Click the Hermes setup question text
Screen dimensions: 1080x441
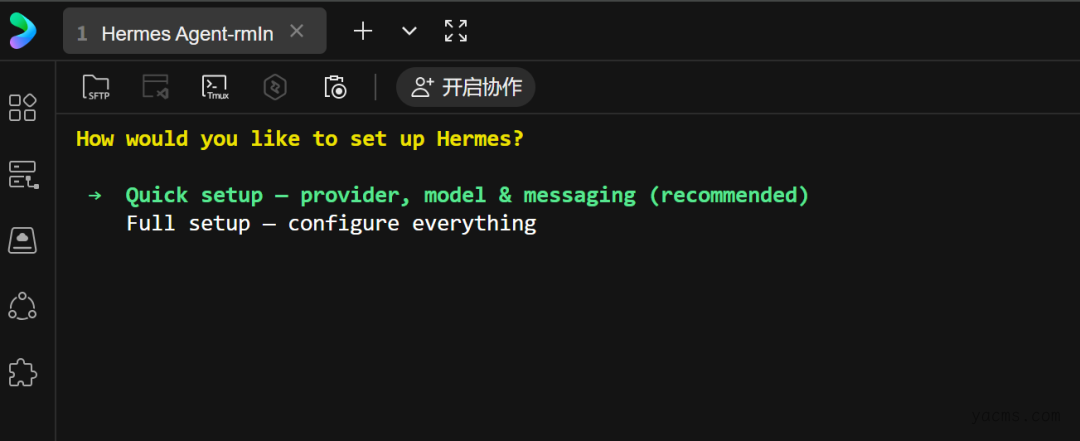(300, 139)
